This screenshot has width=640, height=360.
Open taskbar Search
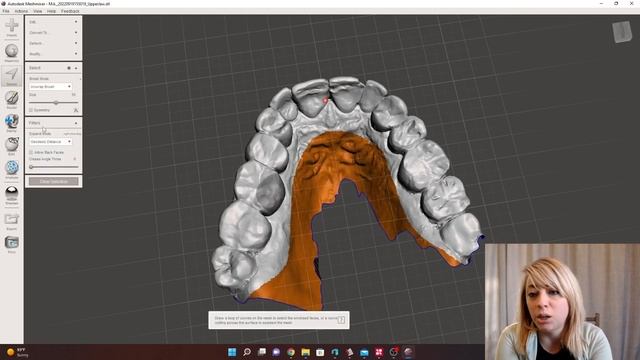247,352
